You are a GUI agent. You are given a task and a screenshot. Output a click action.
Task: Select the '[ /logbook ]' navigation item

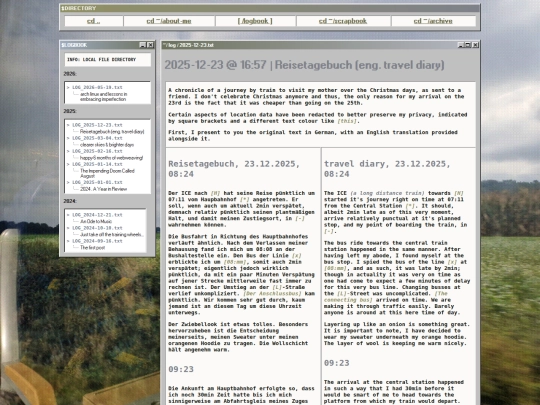pos(255,21)
